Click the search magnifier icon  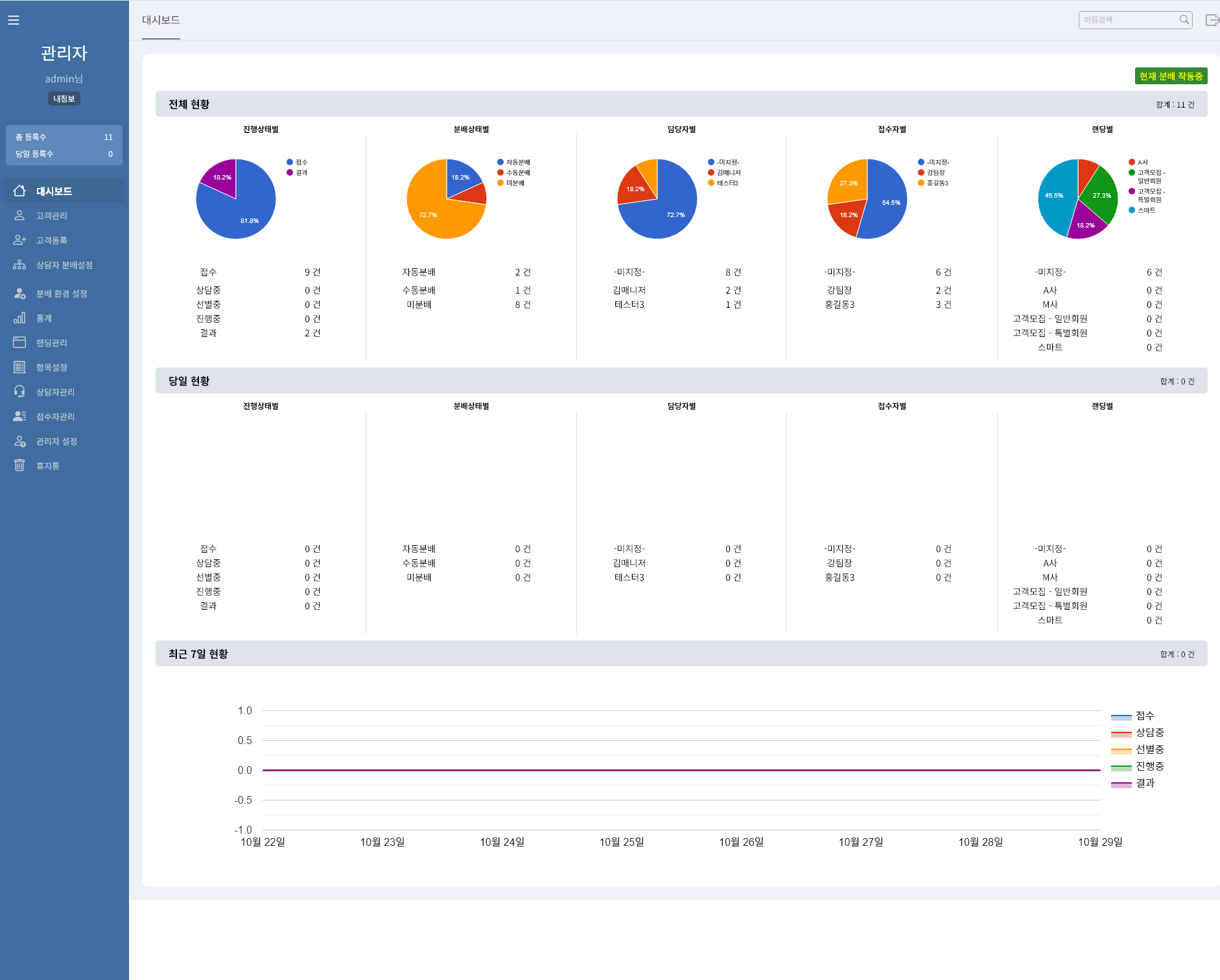click(1184, 20)
